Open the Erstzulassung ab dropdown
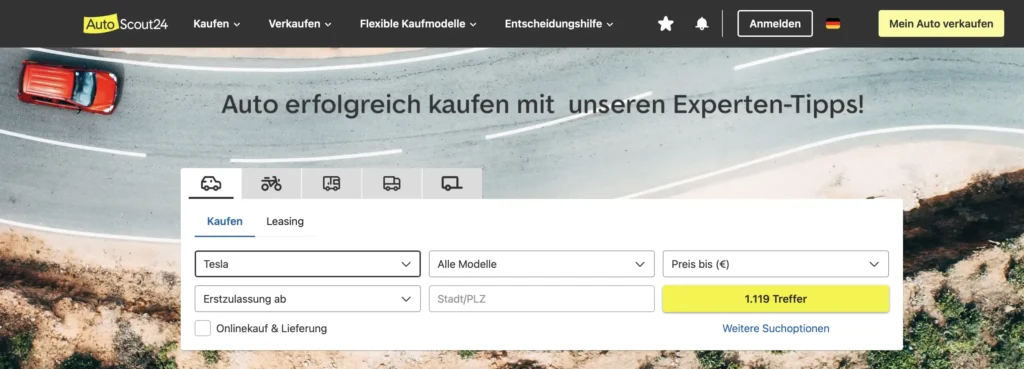1024x369 pixels. click(308, 299)
